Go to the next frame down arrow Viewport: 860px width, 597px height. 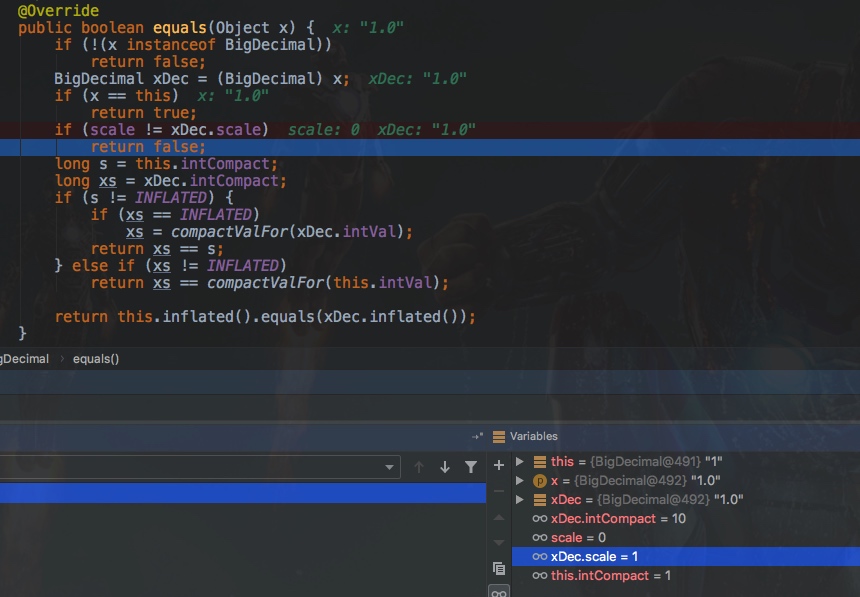pyautogui.click(x=445, y=467)
